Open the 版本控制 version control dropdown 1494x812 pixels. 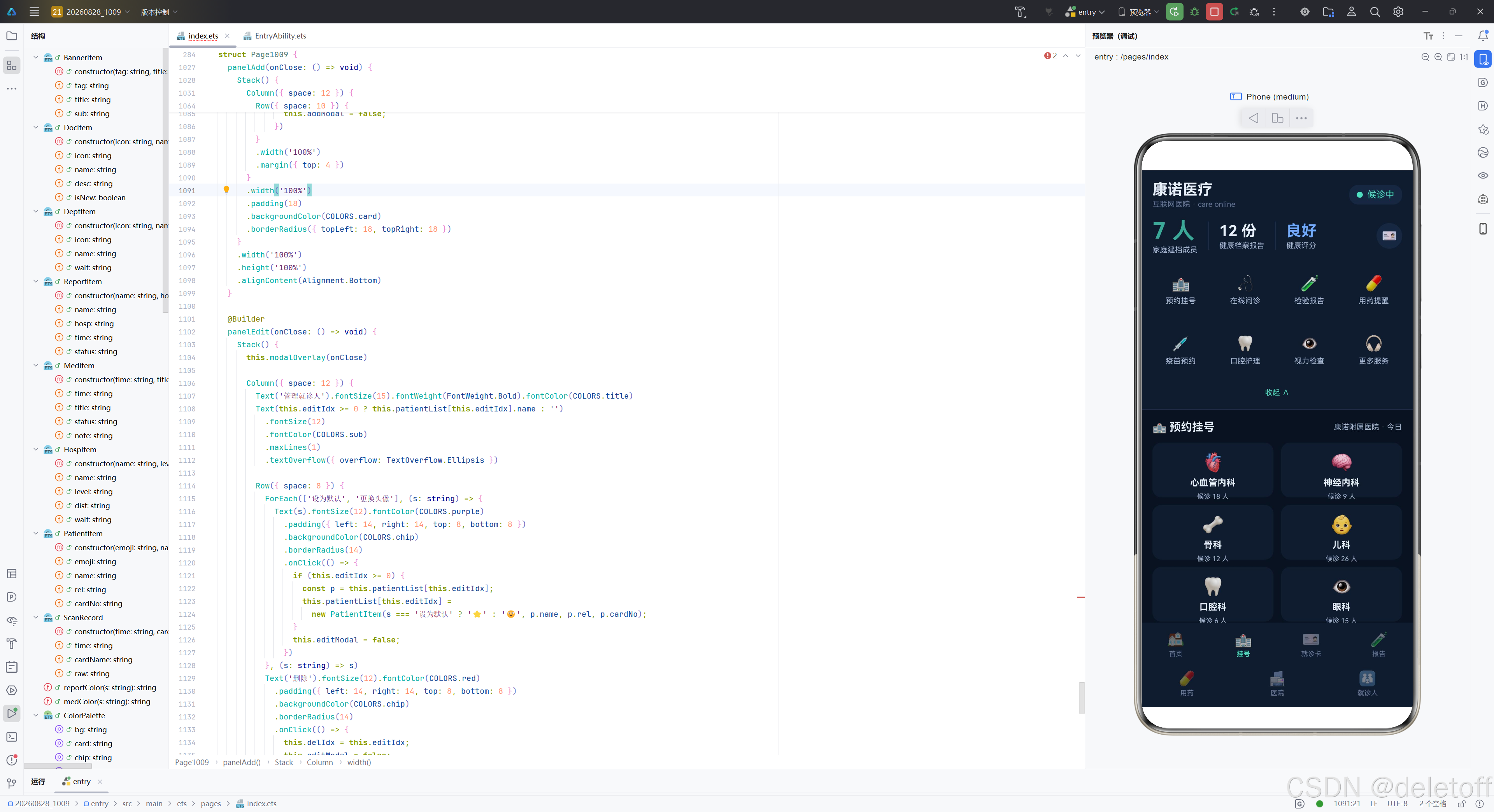(159, 12)
